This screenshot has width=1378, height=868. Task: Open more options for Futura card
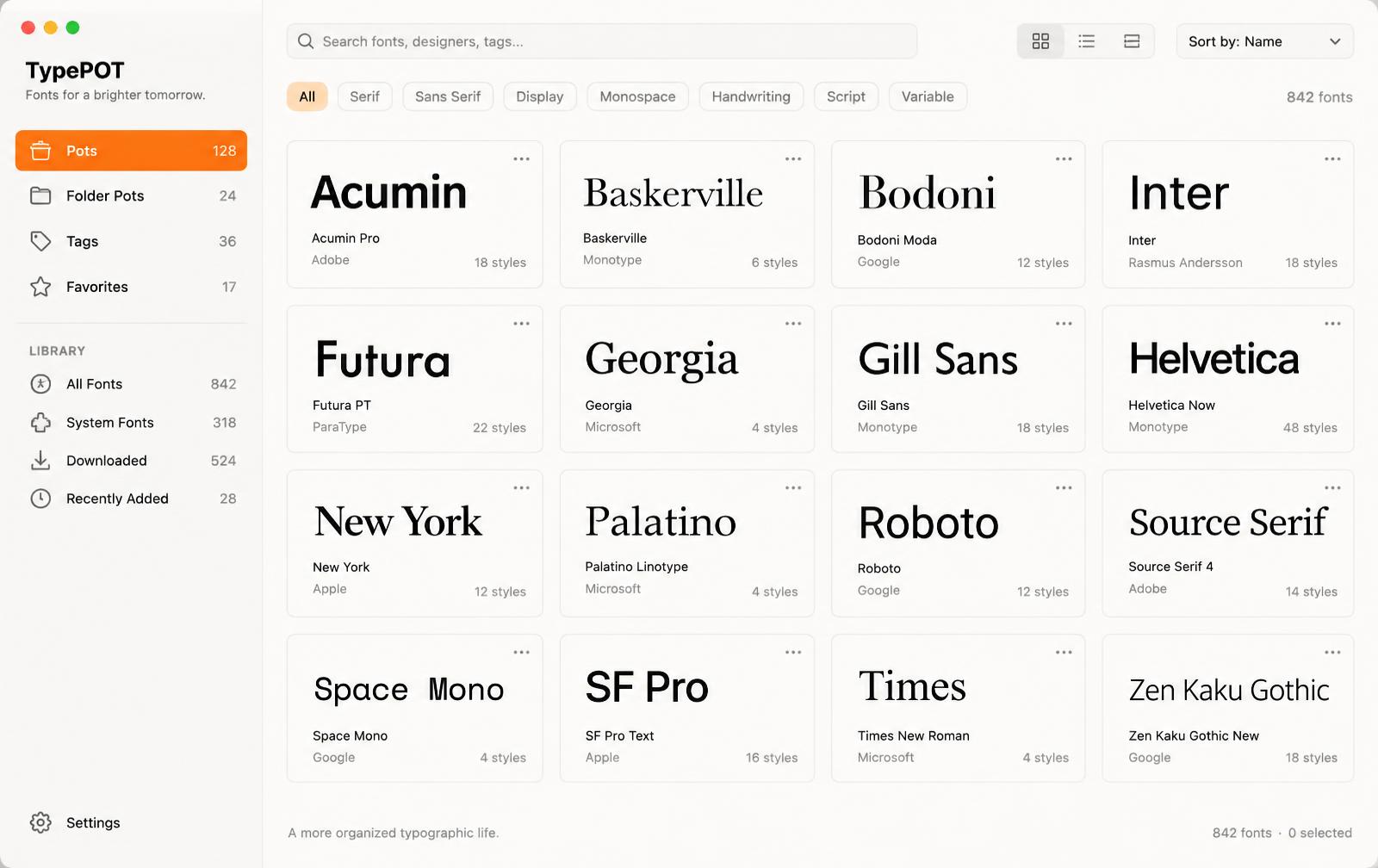521,324
